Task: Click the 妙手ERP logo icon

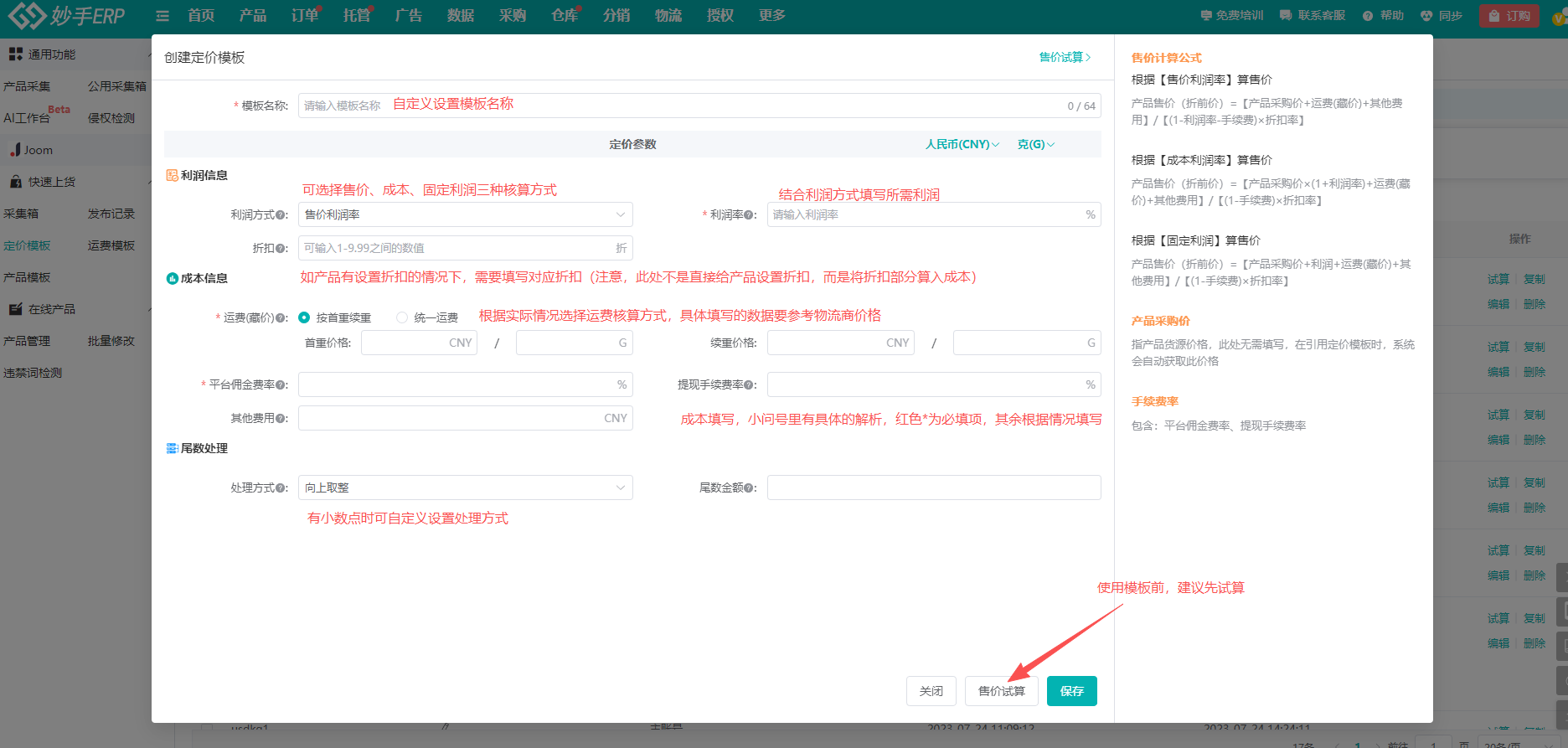Action: (26, 15)
